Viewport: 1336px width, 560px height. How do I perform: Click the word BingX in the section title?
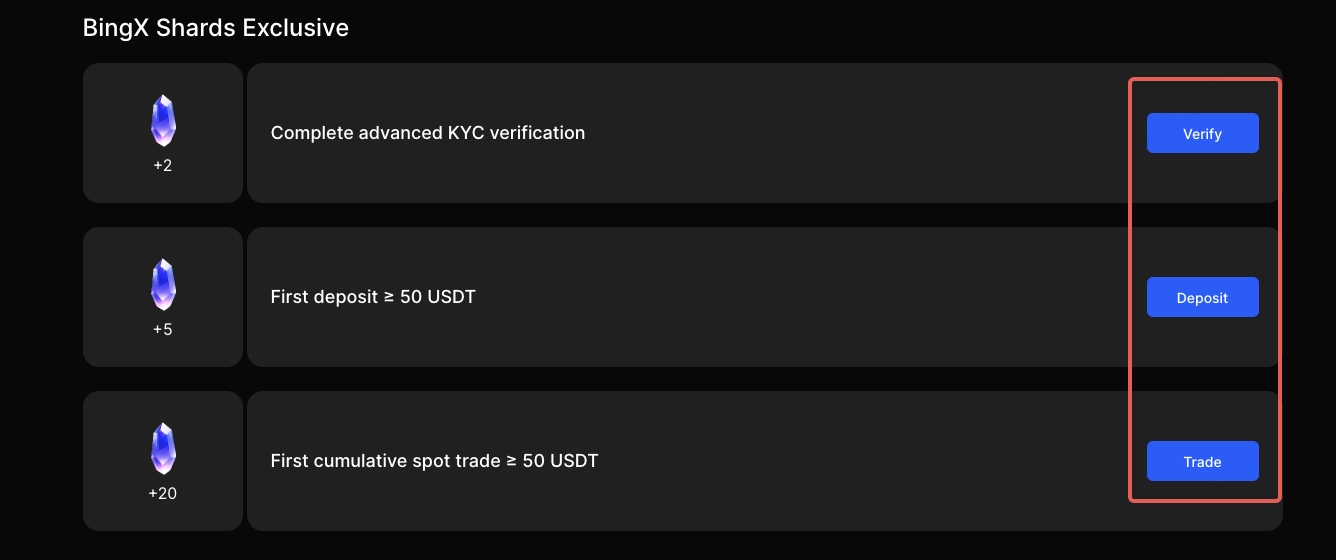pos(114,28)
